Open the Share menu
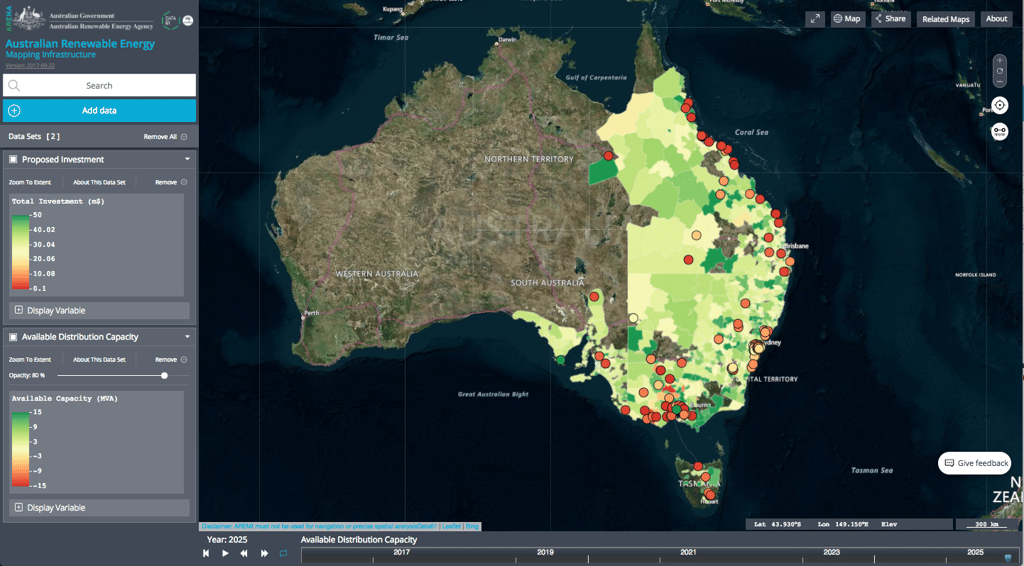This screenshot has width=1024, height=566. pyautogui.click(x=890, y=19)
